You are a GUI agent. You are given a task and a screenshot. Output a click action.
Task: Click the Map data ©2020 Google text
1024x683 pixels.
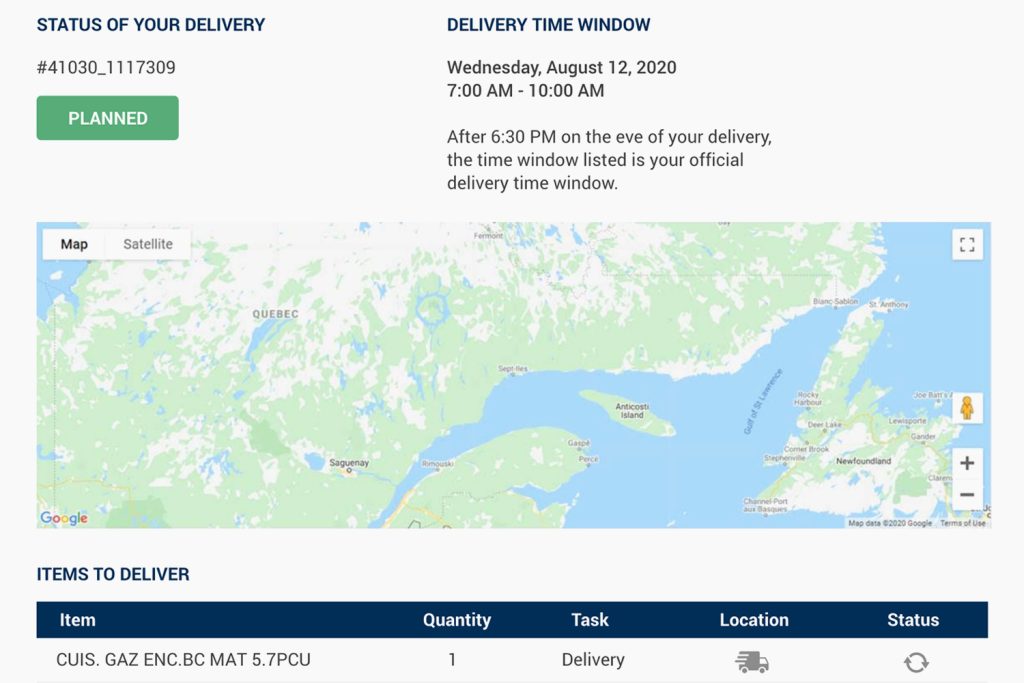coord(889,523)
